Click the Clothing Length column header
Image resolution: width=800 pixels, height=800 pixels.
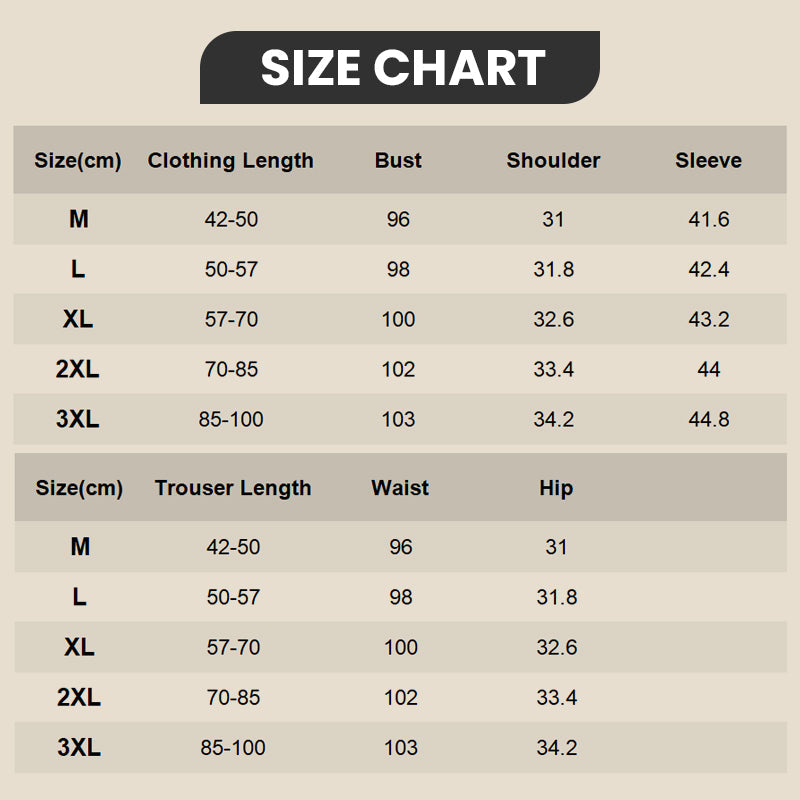[231, 160]
